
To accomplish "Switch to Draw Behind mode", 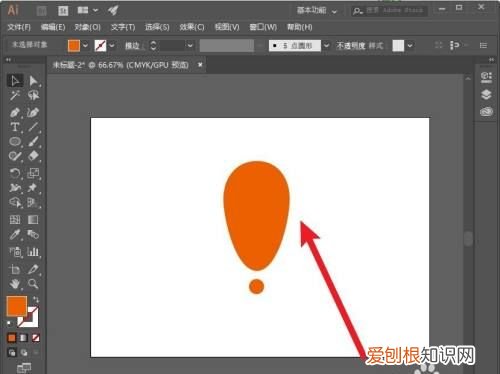I will (x=24, y=353).
